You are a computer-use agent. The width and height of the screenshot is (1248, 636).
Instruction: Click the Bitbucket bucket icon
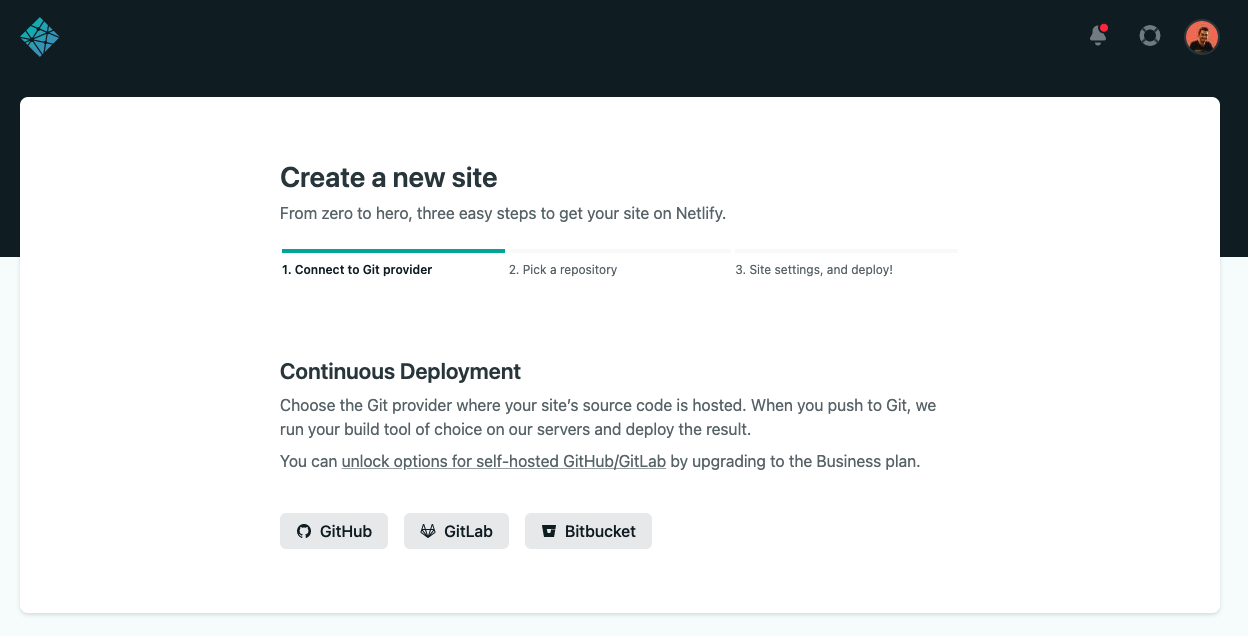548,531
